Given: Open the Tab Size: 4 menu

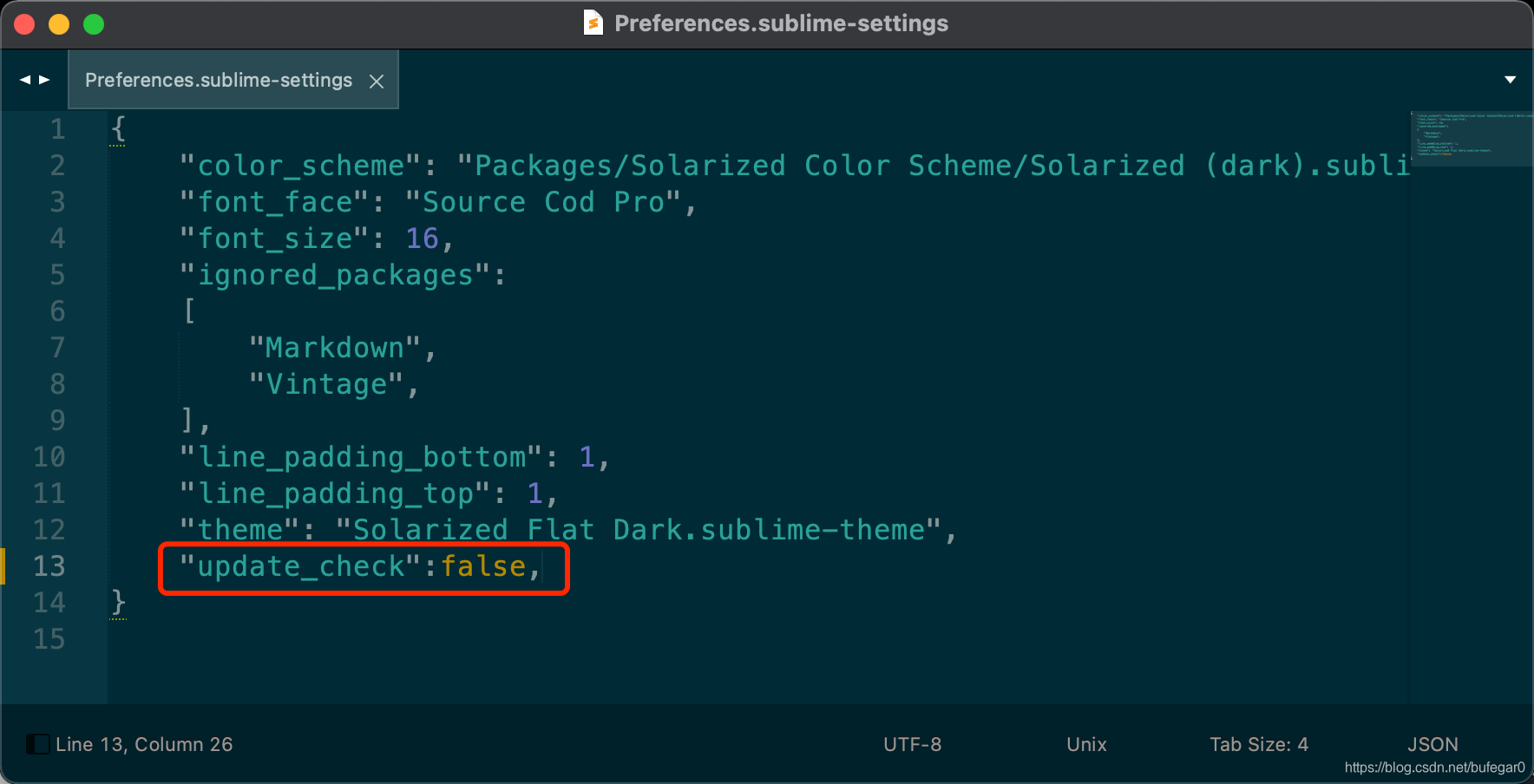Looking at the screenshot, I should click(1259, 744).
